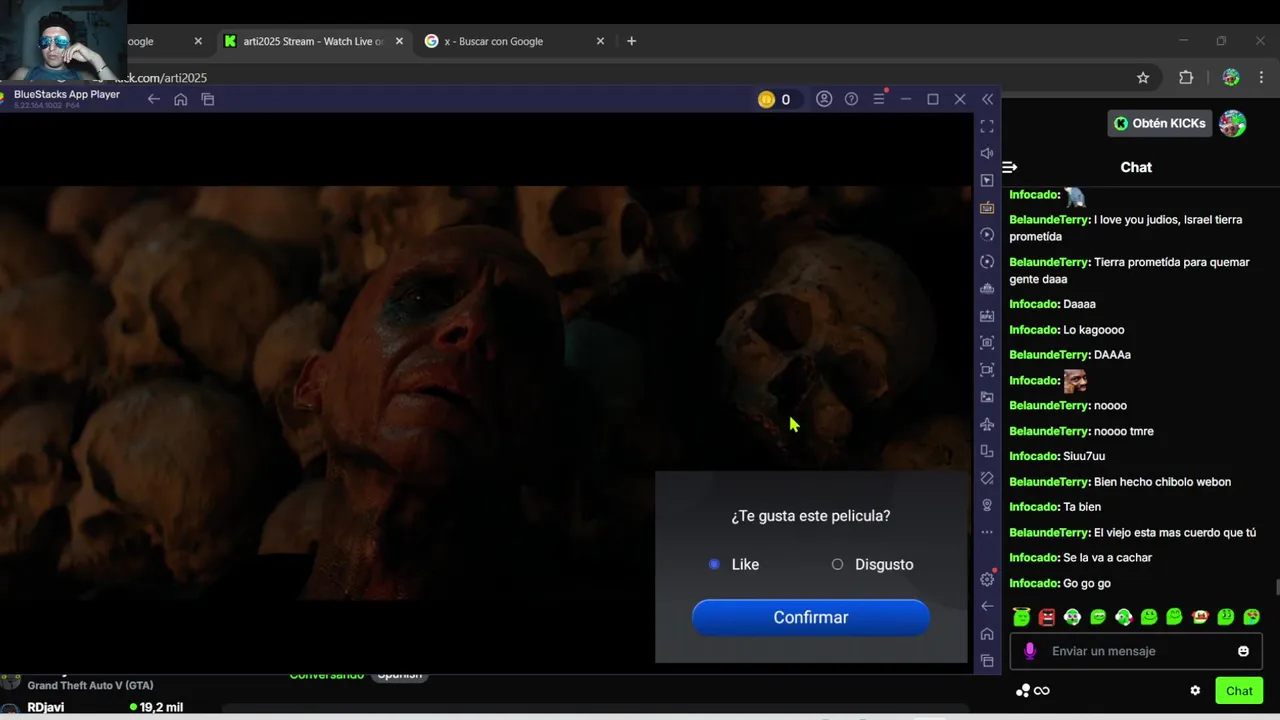The height and width of the screenshot is (720, 1280).
Task: Click Infocado username on 'Go go go'
Action: tap(1034, 583)
